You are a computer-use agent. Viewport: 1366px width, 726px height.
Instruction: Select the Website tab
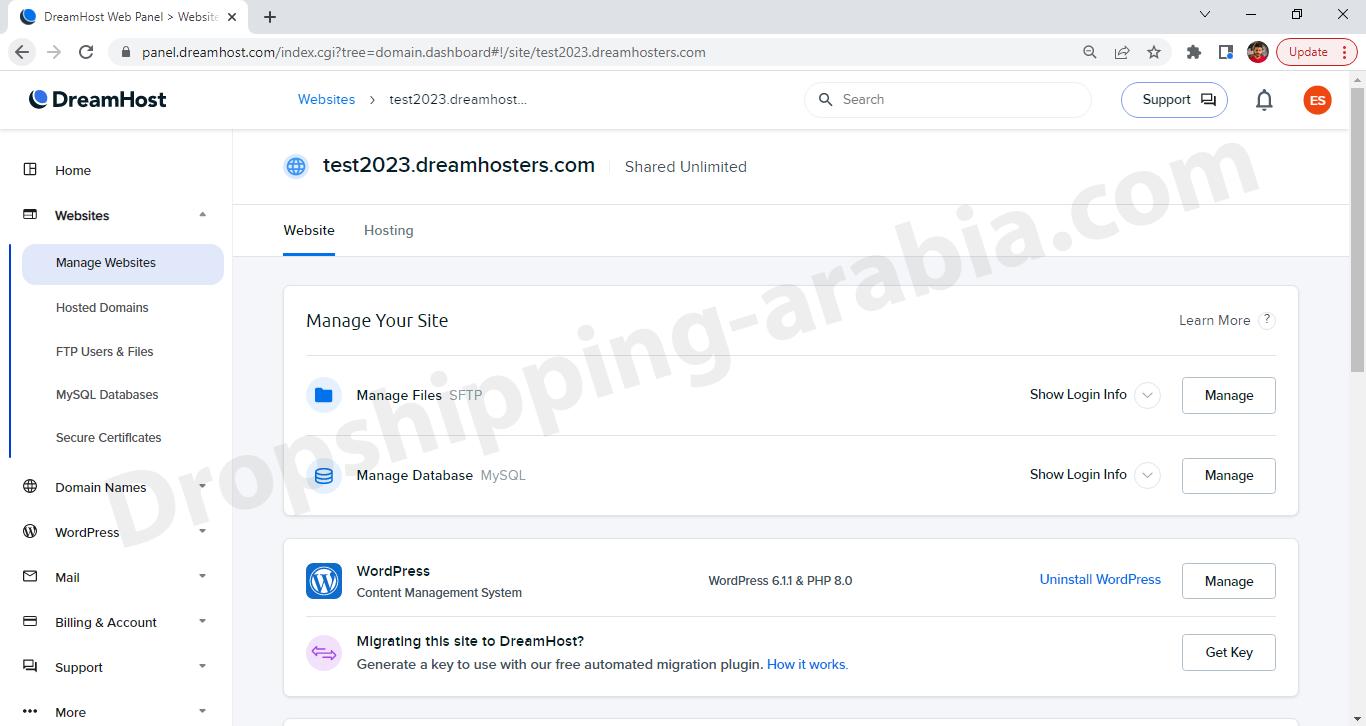[x=309, y=230]
